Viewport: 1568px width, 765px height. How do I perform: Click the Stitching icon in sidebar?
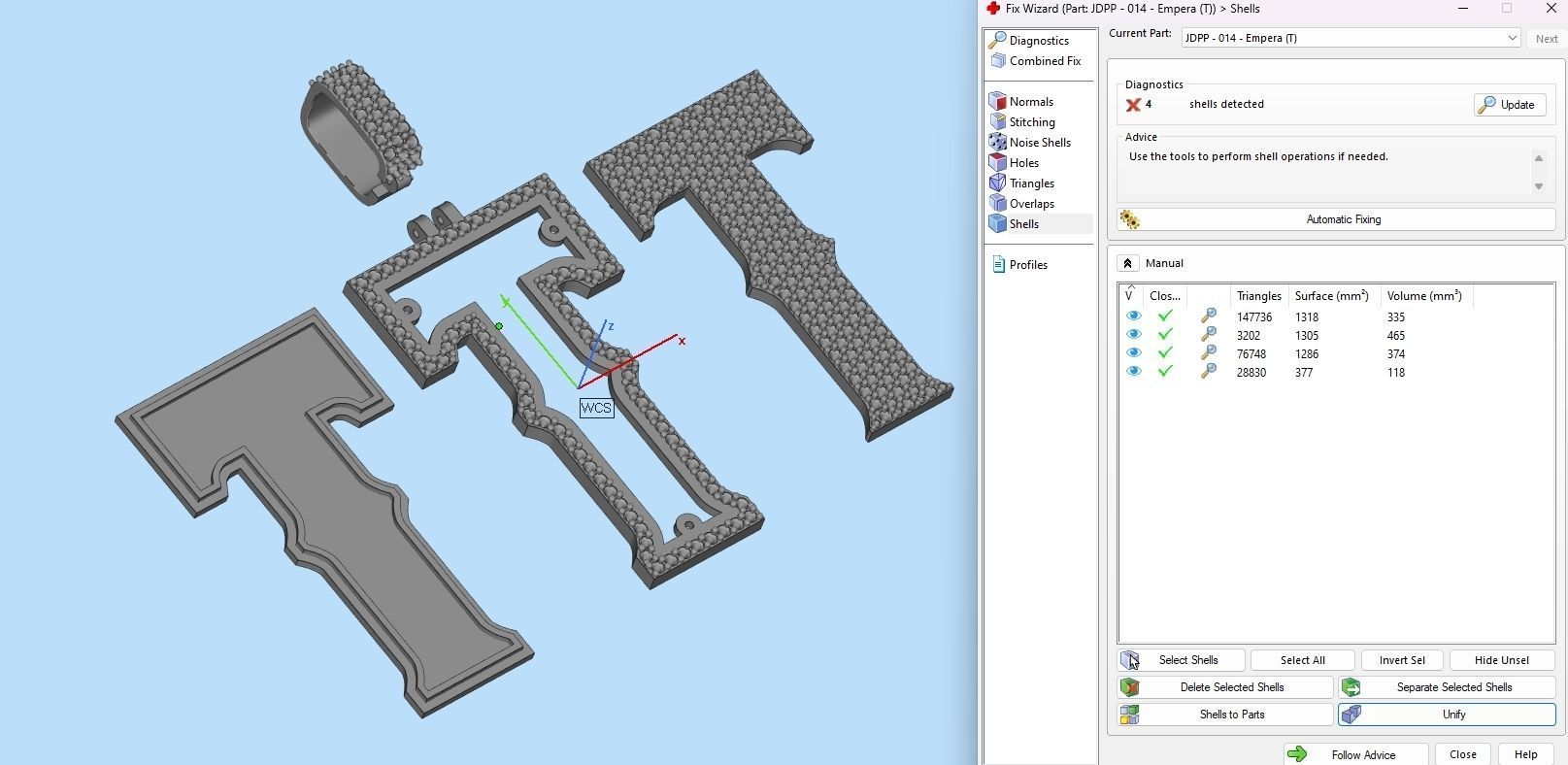click(x=997, y=121)
